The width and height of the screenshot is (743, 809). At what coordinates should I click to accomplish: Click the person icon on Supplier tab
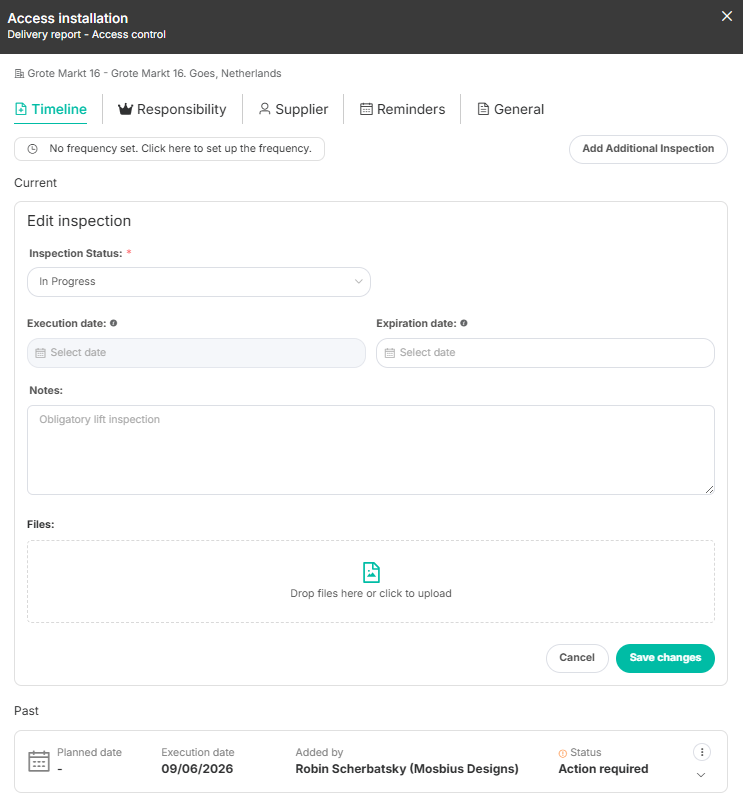(x=265, y=109)
